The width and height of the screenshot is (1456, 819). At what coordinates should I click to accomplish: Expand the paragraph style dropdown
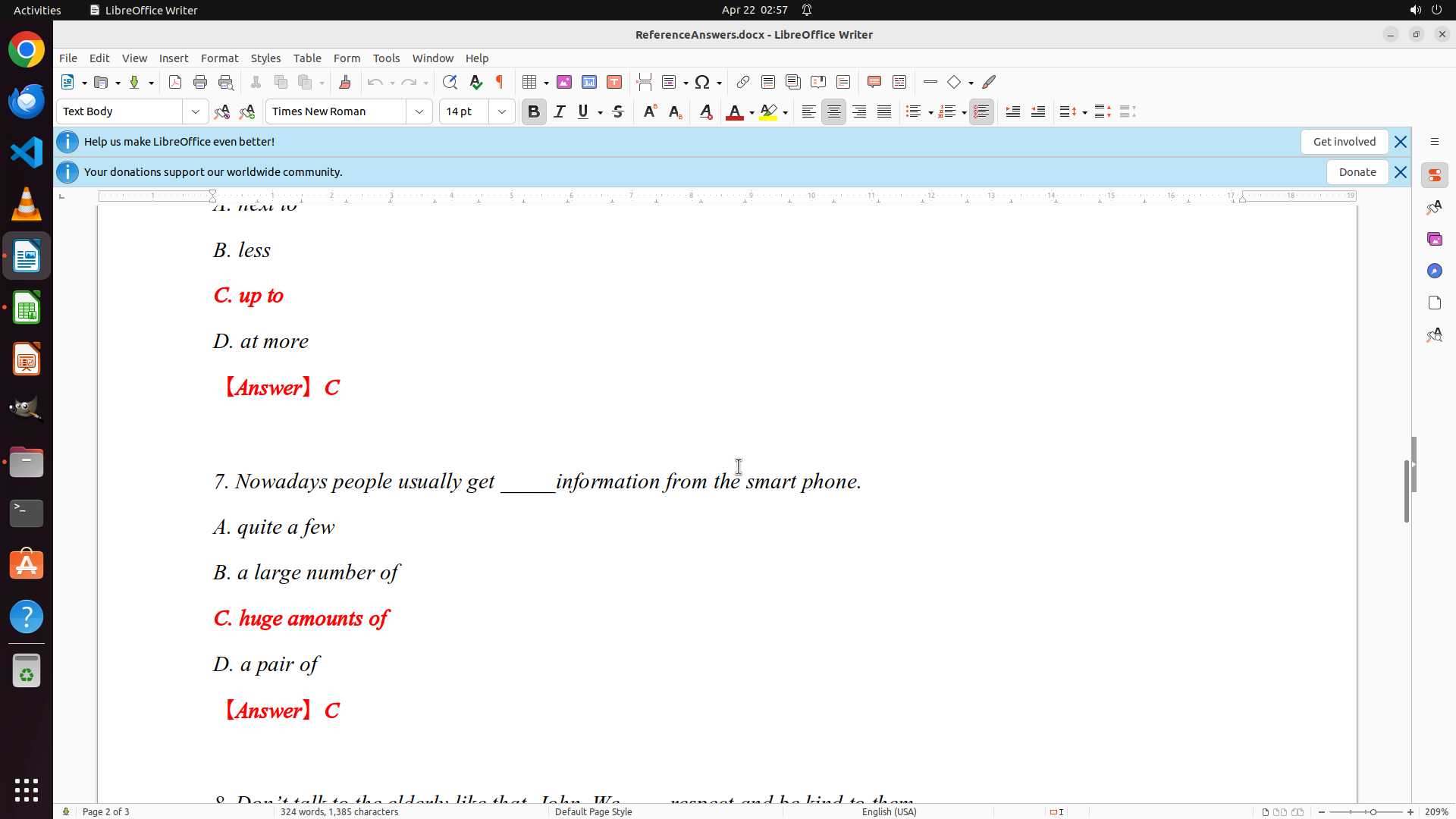point(196,111)
